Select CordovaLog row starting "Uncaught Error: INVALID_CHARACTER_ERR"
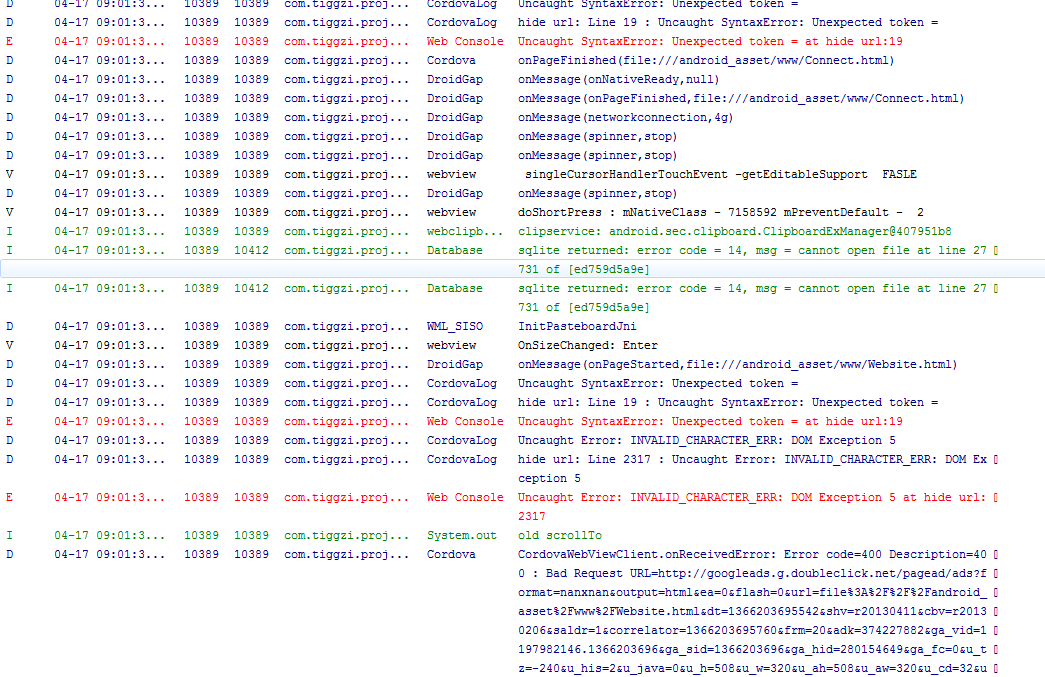The width and height of the screenshot is (1045, 677). (x=706, y=441)
